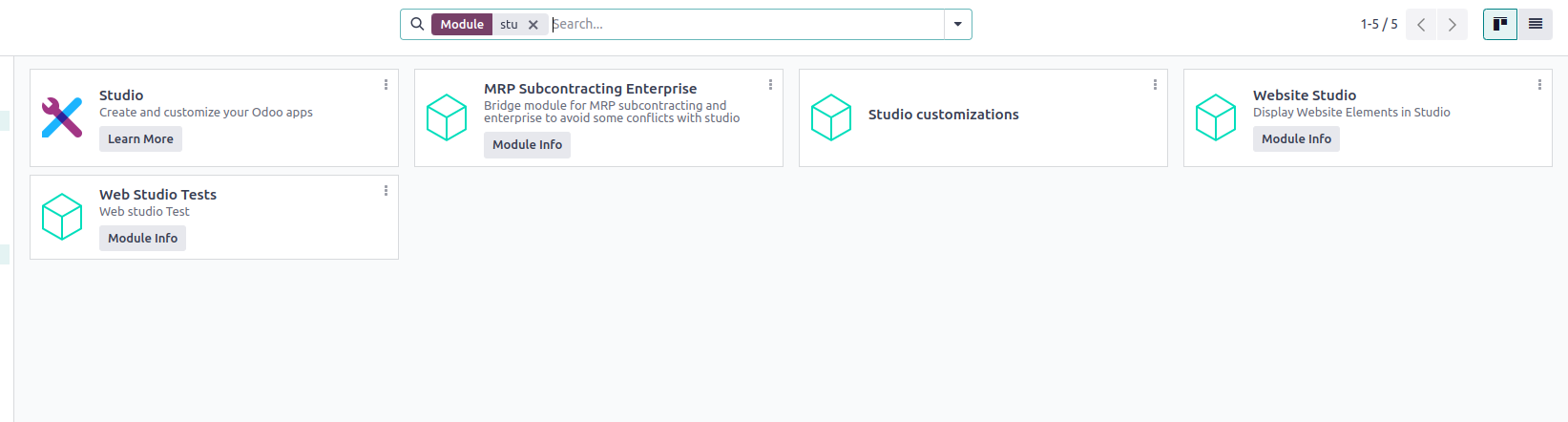
Task: Expand the search options dropdown
Action: pos(958,24)
